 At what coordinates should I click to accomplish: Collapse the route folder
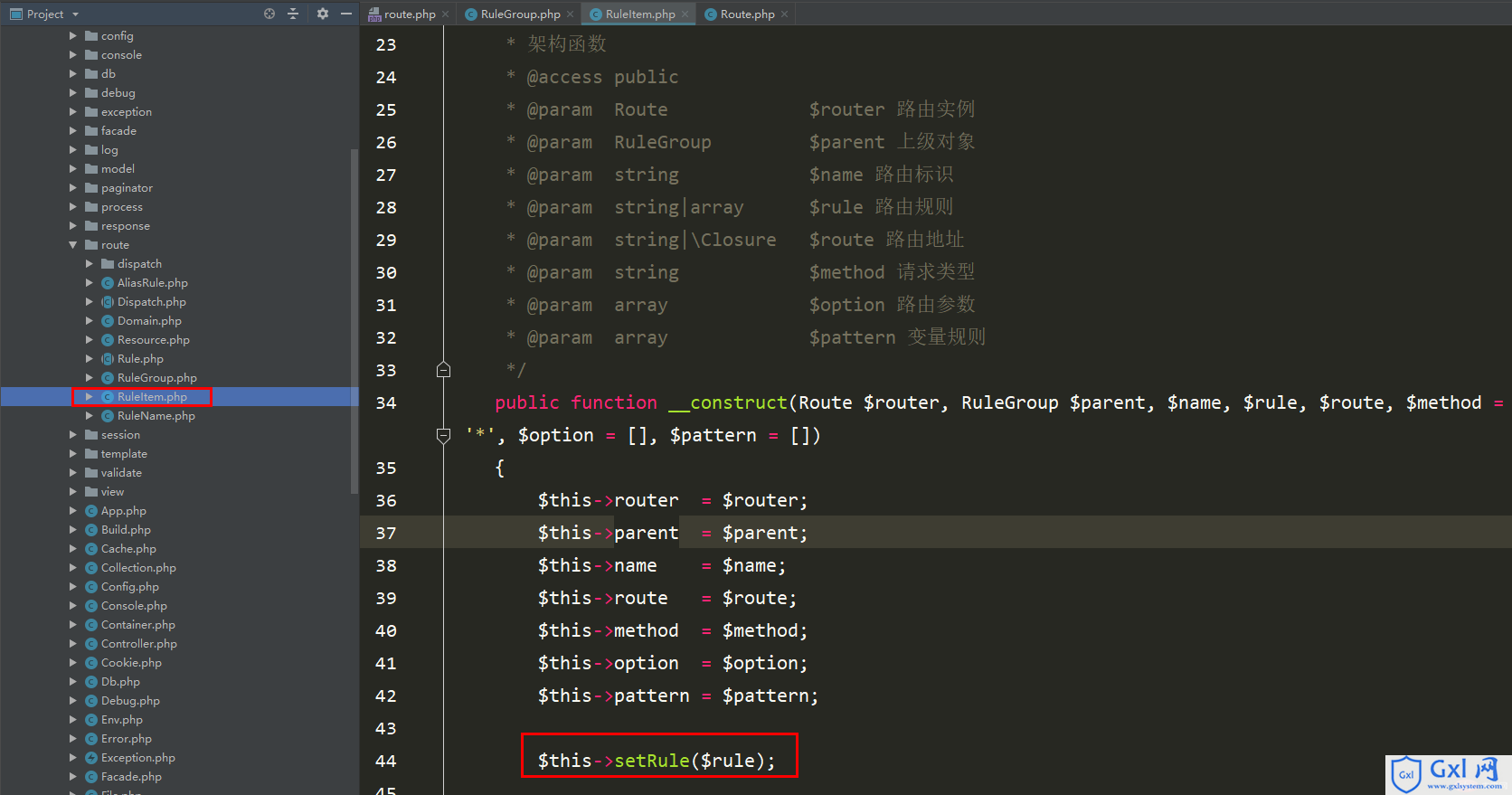tap(73, 245)
